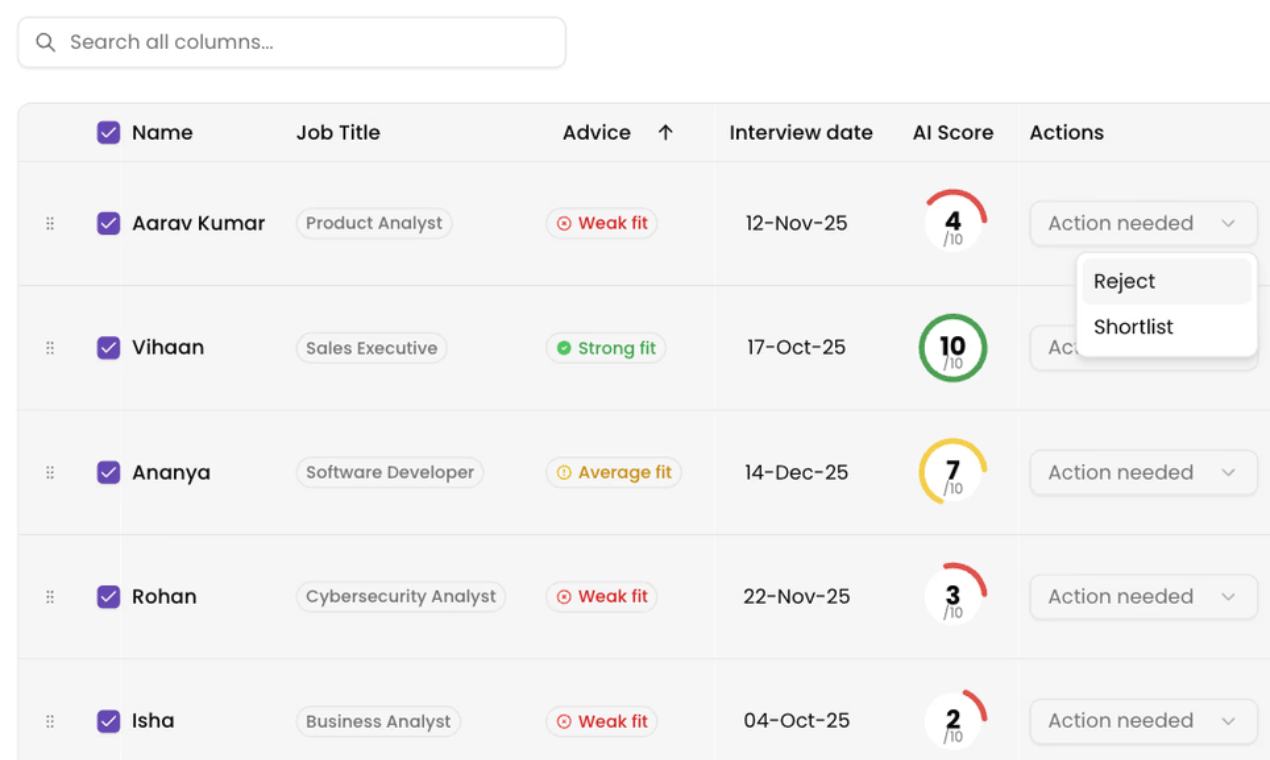Uncheck Ananya's row checkbox

(x=108, y=472)
